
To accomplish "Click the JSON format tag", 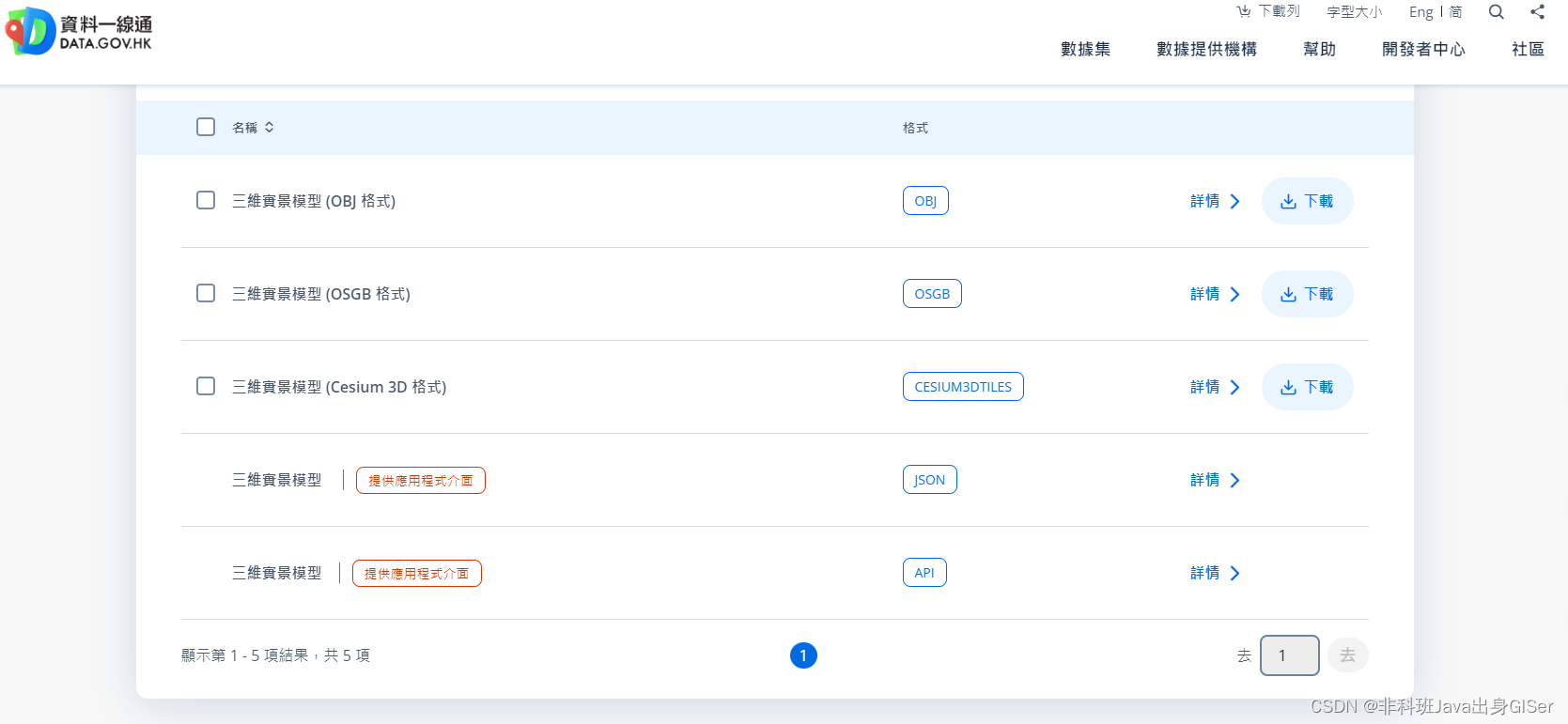I will (930, 480).
